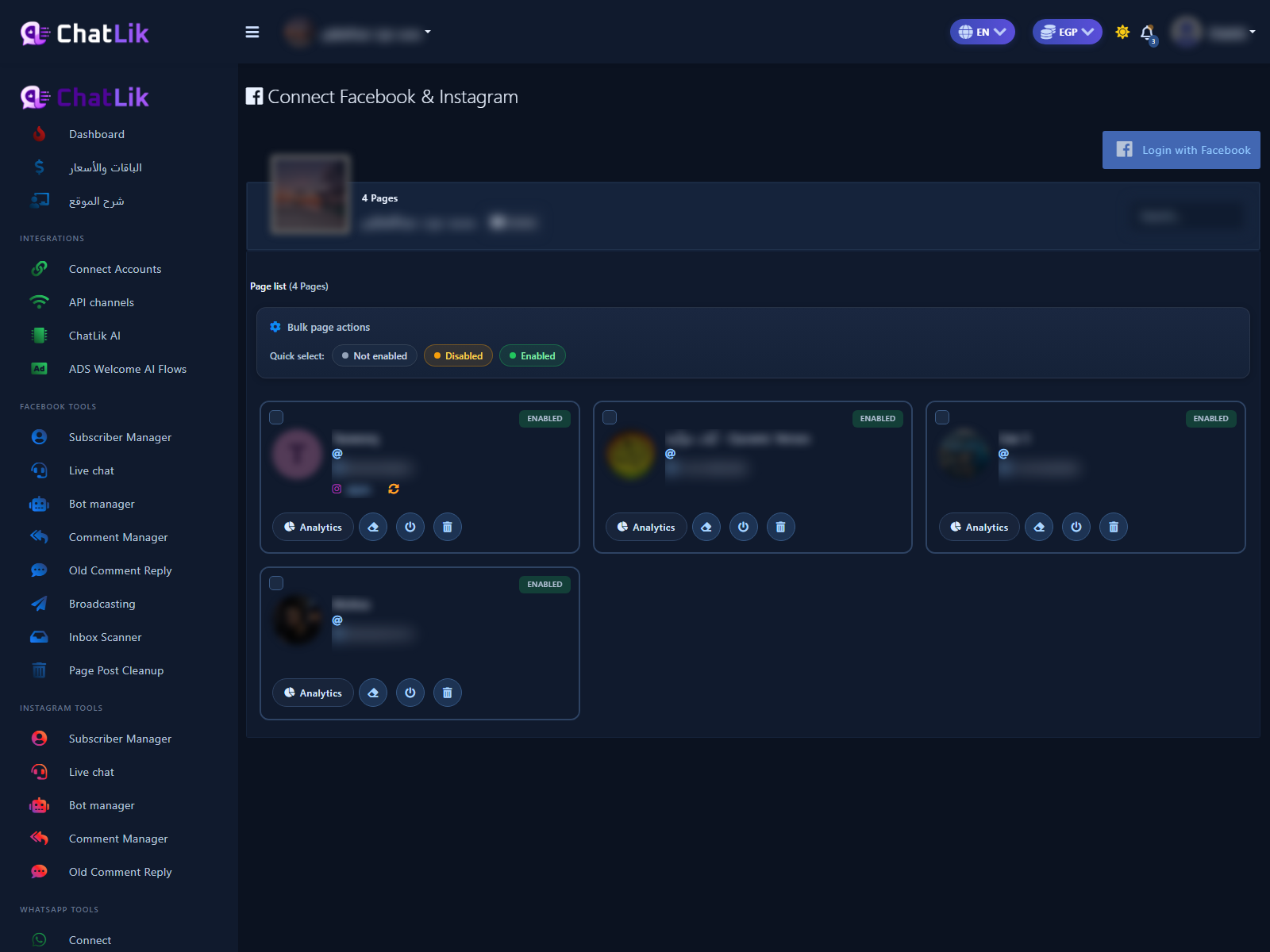1270x952 pixels.
Task: Click power icon on third page card
Action: [1076, 527]
